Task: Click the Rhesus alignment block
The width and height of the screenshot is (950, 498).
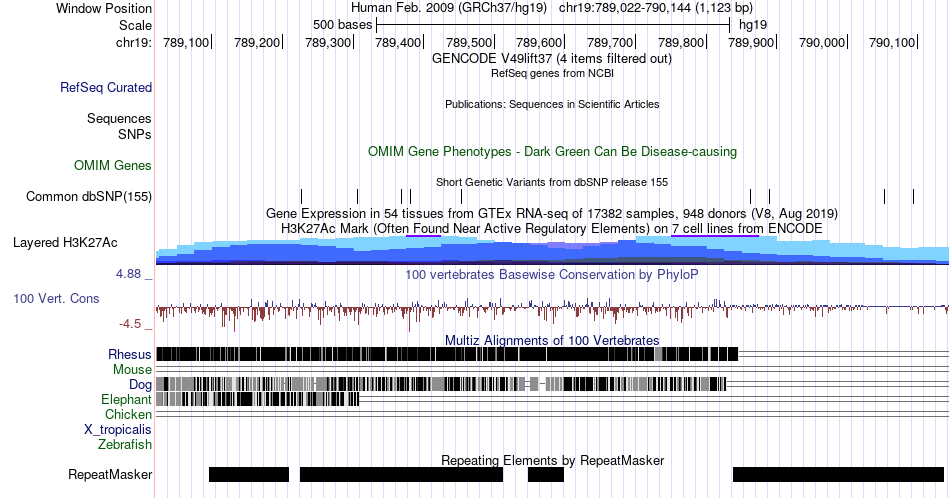Action: pos(447,354)
